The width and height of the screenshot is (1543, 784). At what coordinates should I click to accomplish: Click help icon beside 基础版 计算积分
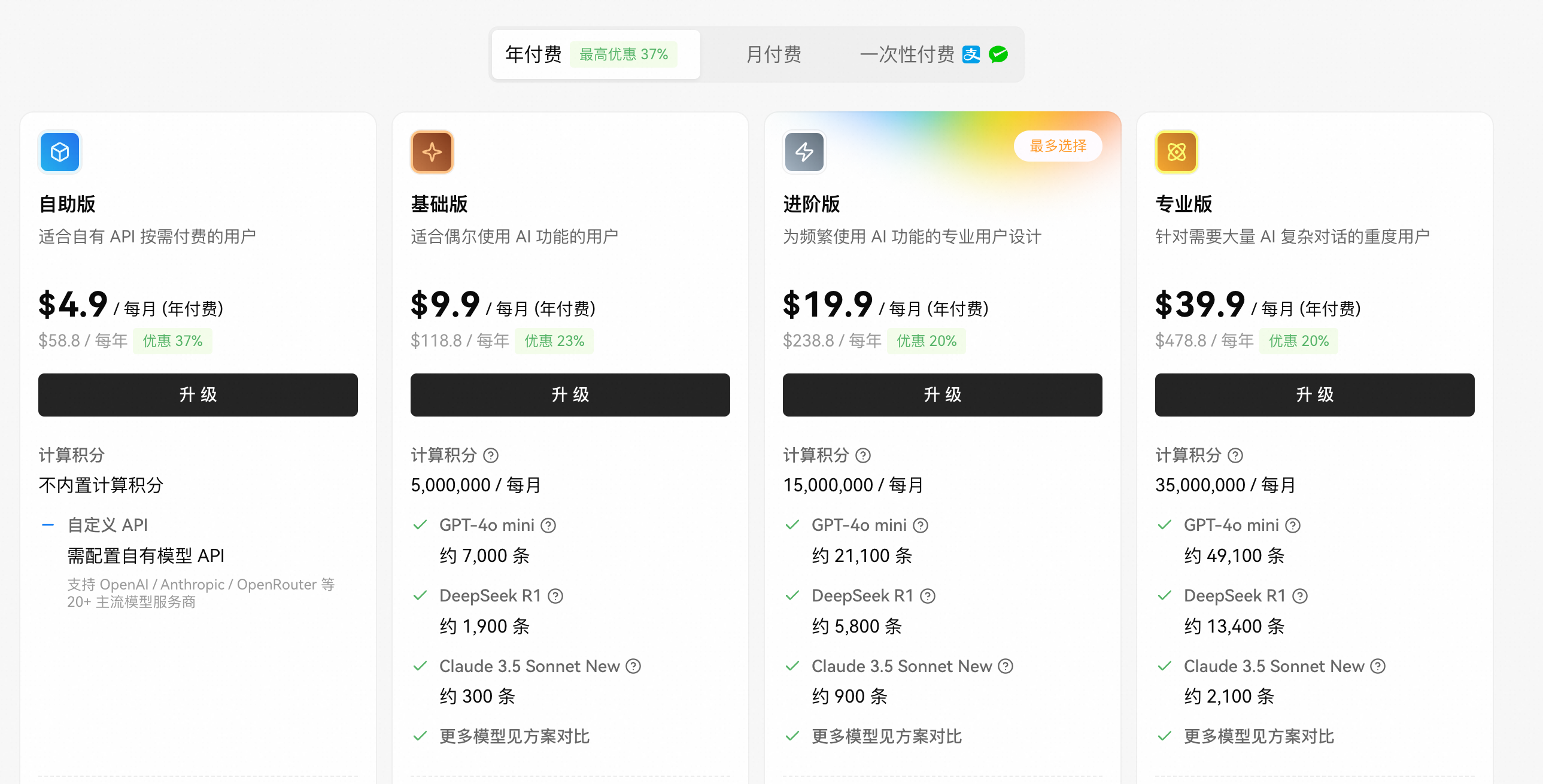tap(491, 456)
